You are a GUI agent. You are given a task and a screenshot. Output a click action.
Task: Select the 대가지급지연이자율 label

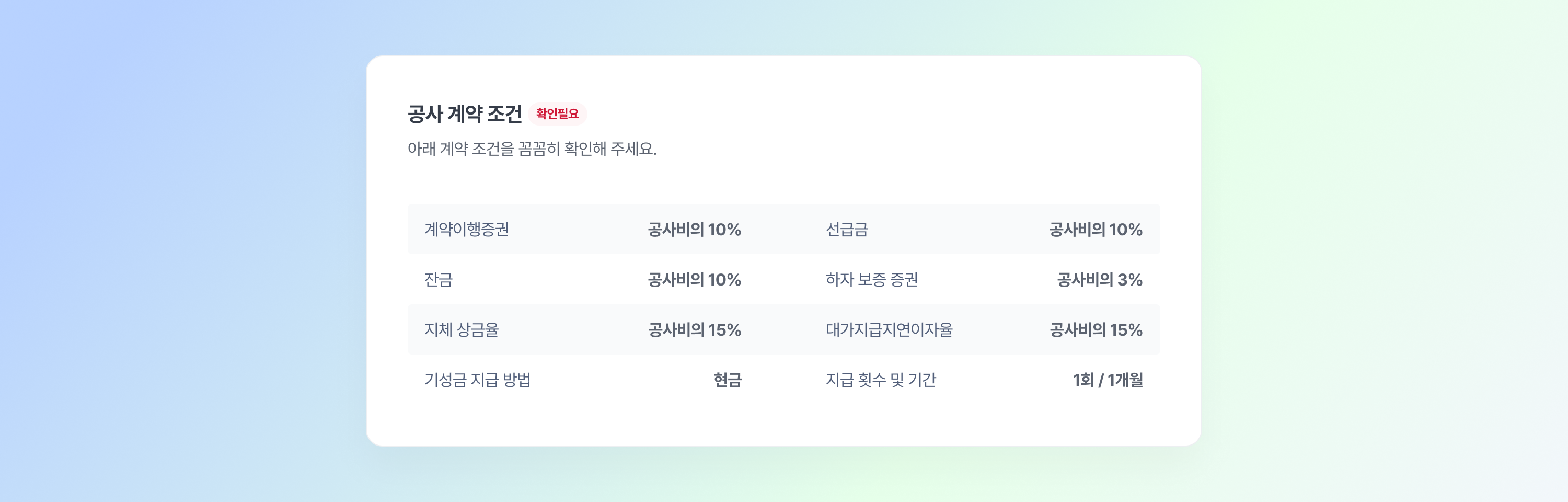(x=889, y=330)
